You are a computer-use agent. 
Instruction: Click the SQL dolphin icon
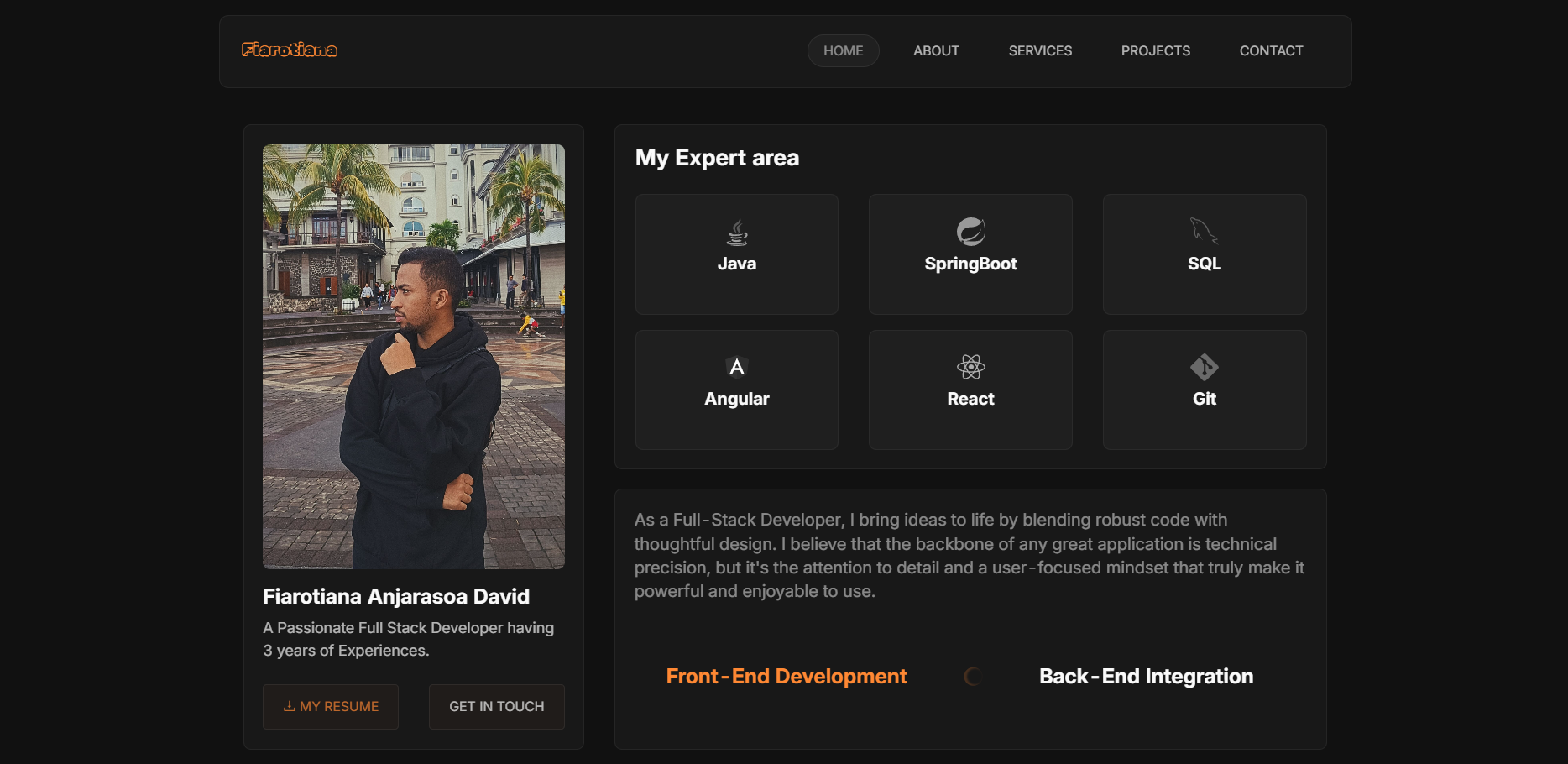coord(1205,231)
